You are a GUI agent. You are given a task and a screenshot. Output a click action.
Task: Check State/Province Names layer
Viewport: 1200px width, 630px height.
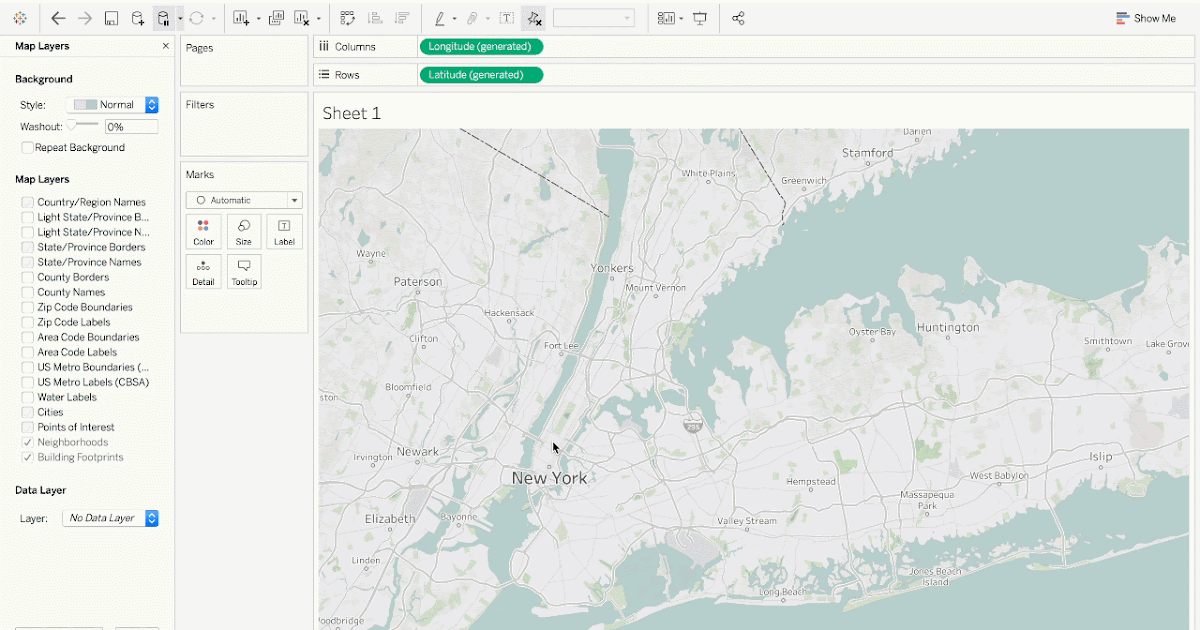[x=27, y=262]
